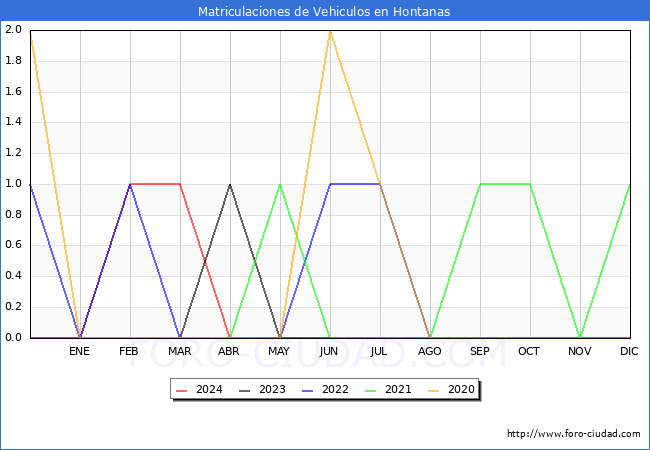Click the orange 2020 legend swatch

coord(434,390)
